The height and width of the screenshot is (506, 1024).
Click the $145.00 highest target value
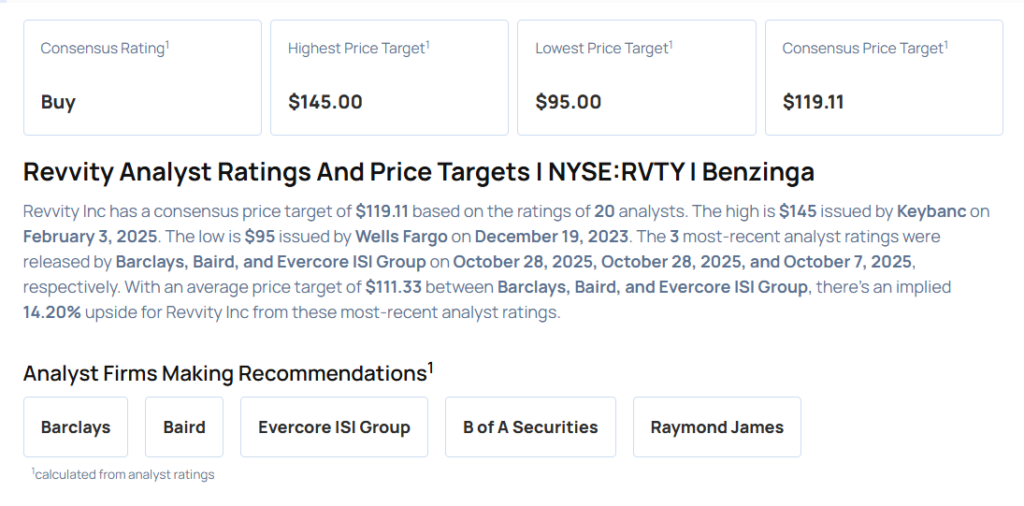[325, 102]
